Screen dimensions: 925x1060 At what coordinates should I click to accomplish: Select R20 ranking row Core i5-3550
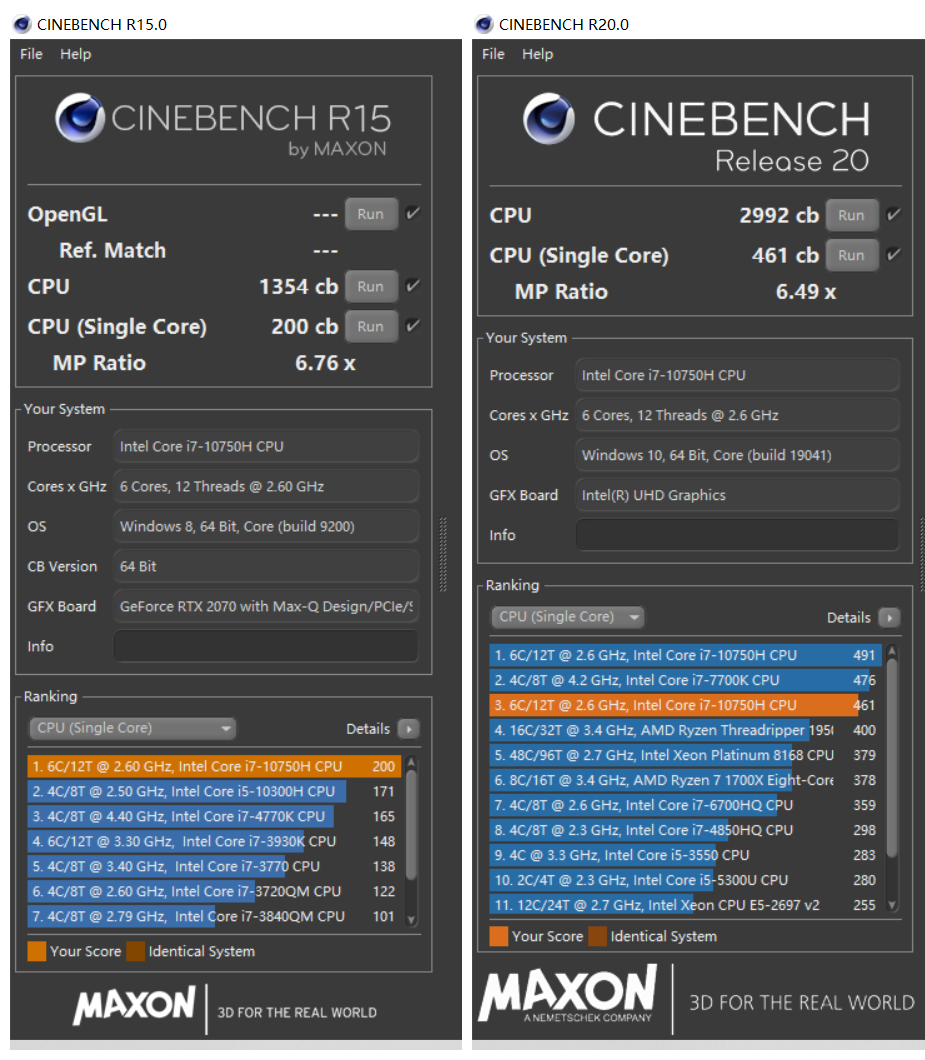[686, 855]
